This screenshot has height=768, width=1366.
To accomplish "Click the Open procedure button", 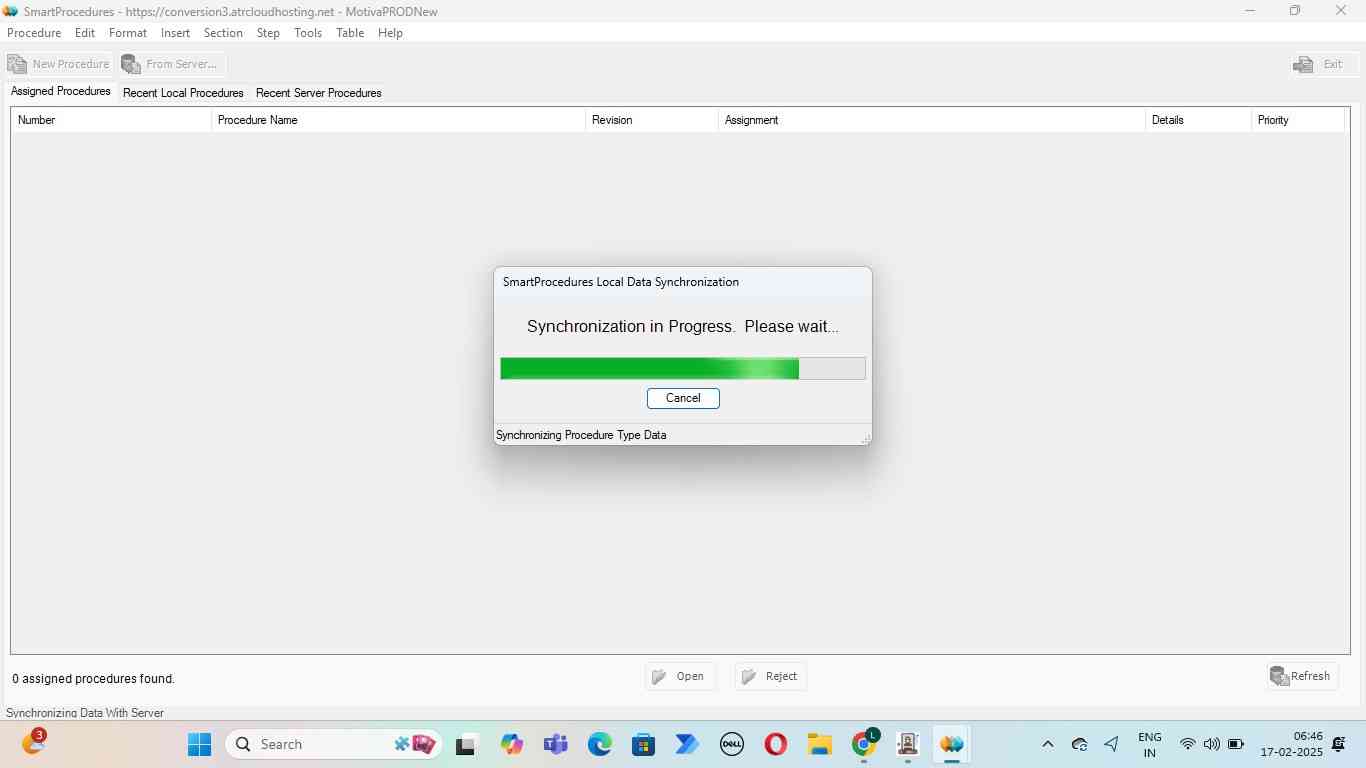I will pyautogui.click(x=680, y=676).
